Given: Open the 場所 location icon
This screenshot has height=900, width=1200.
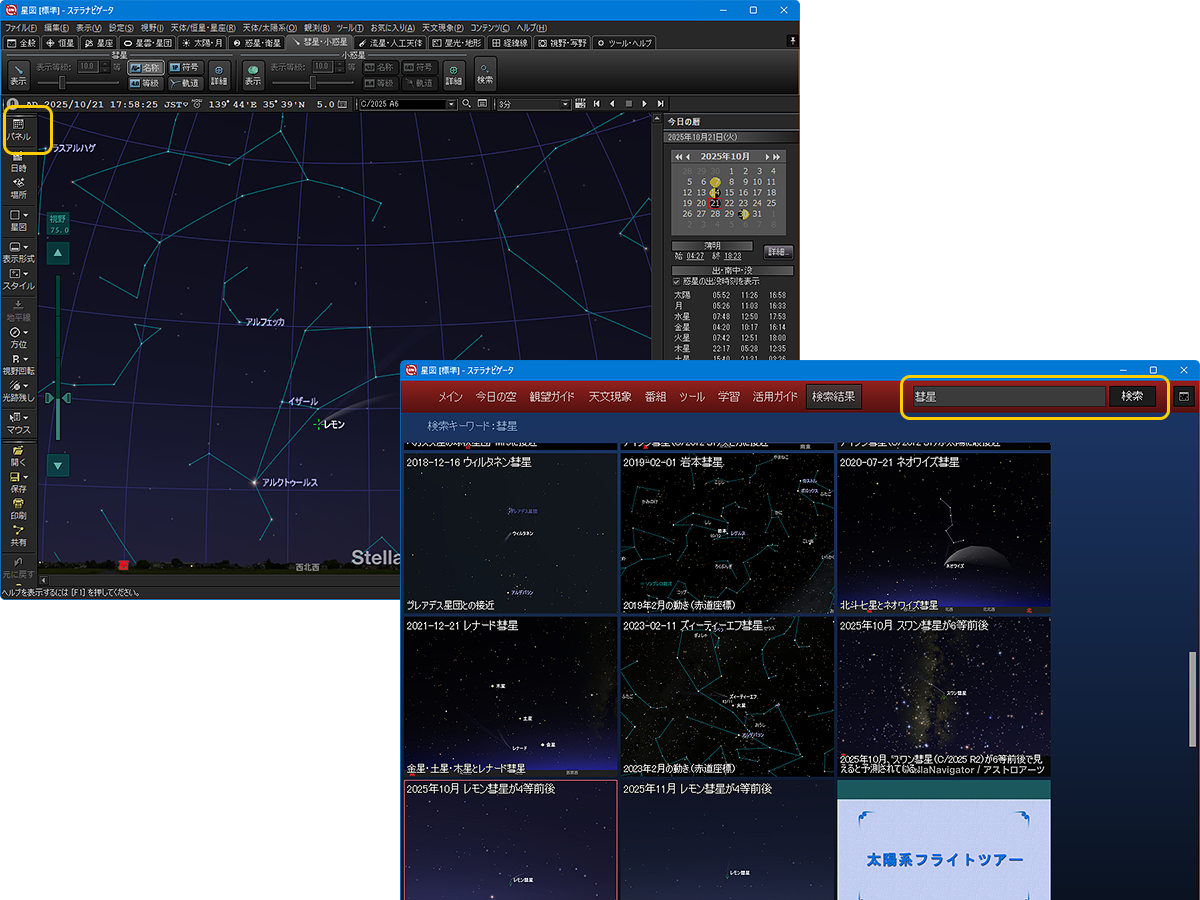Looking at the screenshot, I should click(x=18, y=188).
